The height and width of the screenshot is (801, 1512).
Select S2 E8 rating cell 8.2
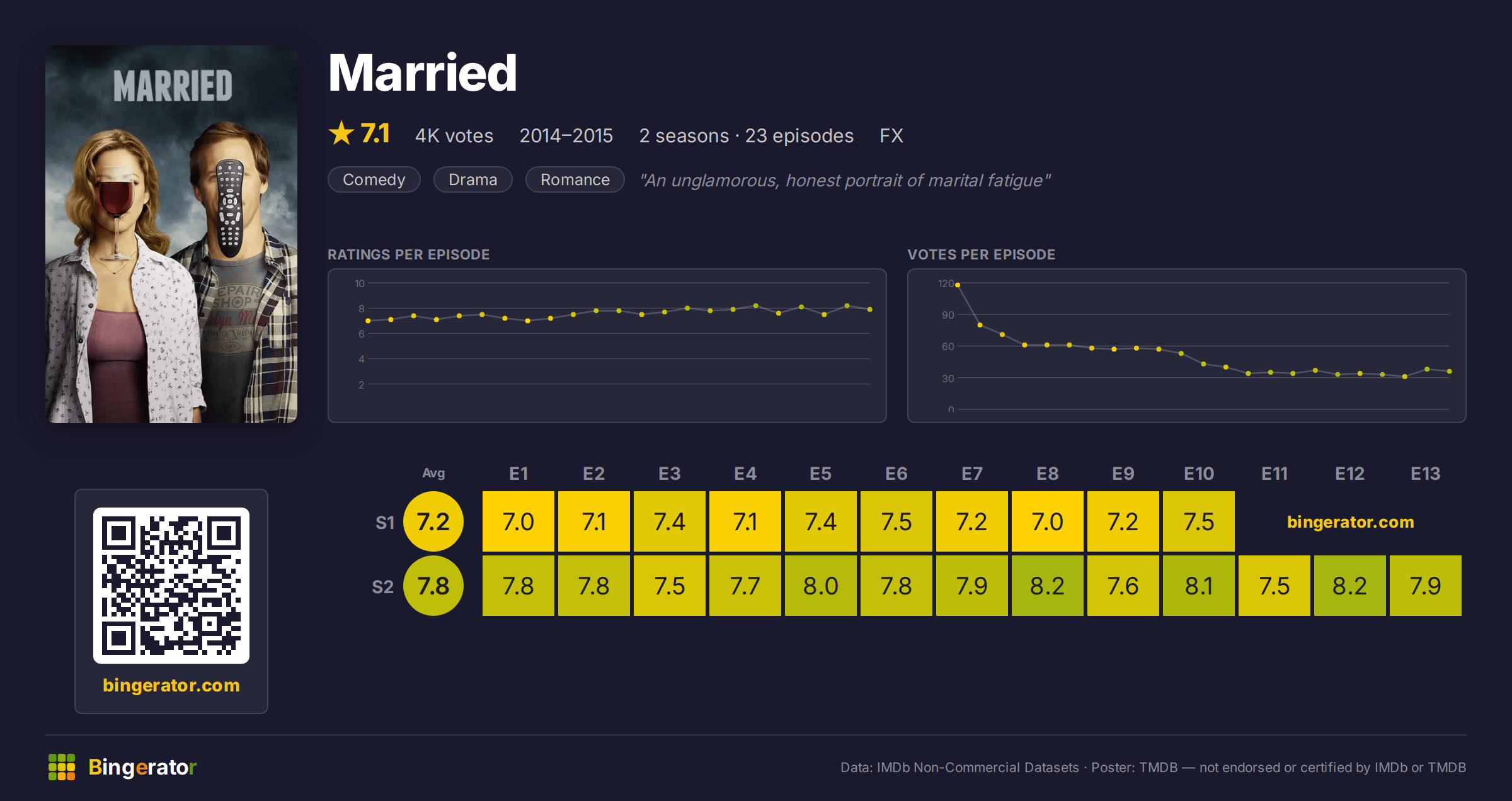(x=1048, y=586)
